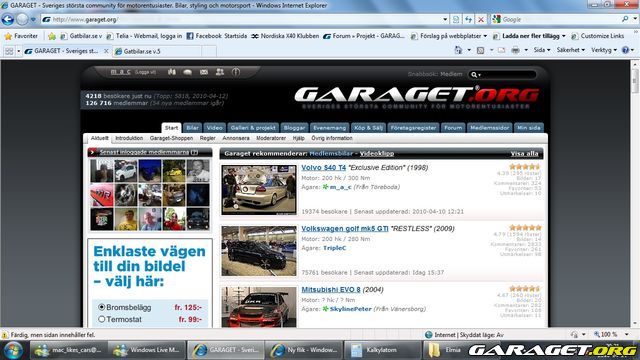The image size is (640, 360).
Task: Click the Visa alla link
Action: point(524,153)
